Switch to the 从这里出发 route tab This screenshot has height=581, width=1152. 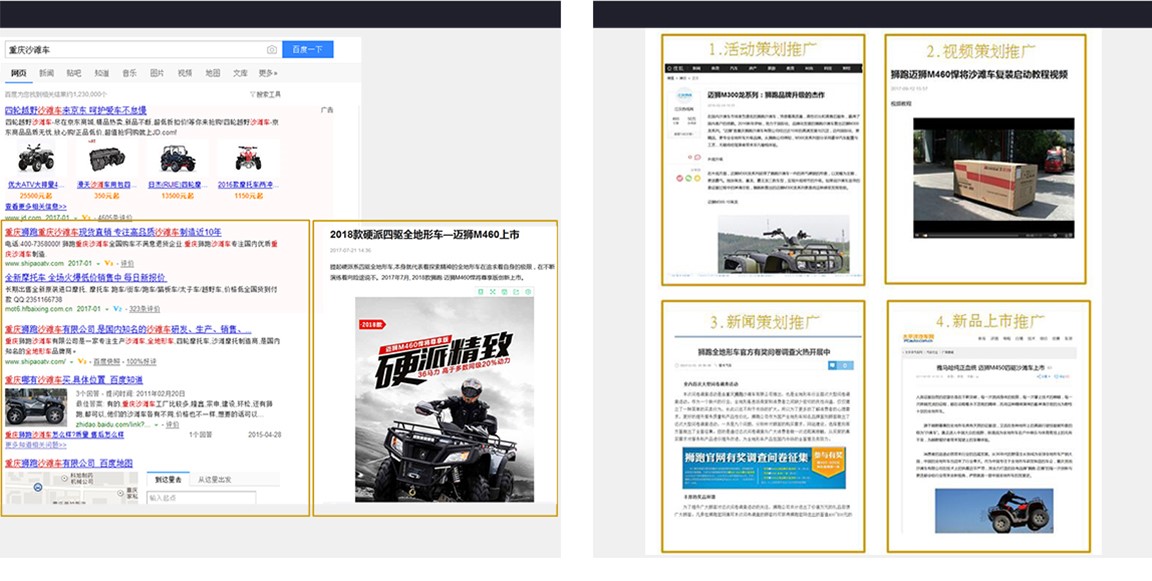[215, 480]
